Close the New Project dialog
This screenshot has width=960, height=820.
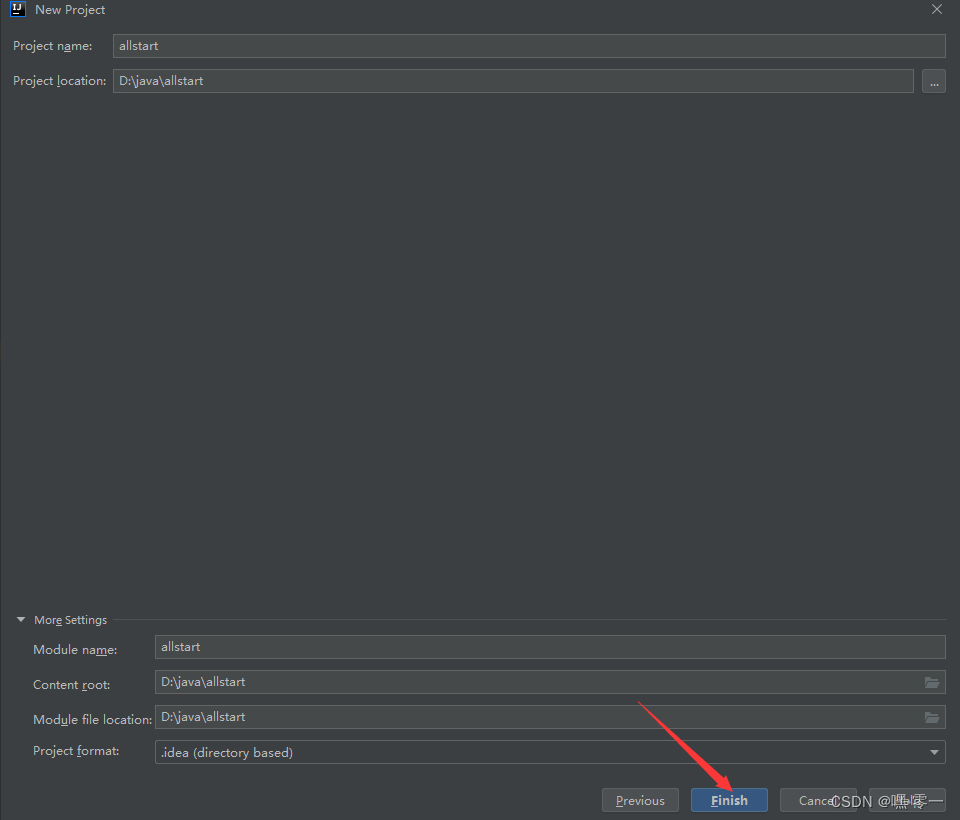point(937,9)
